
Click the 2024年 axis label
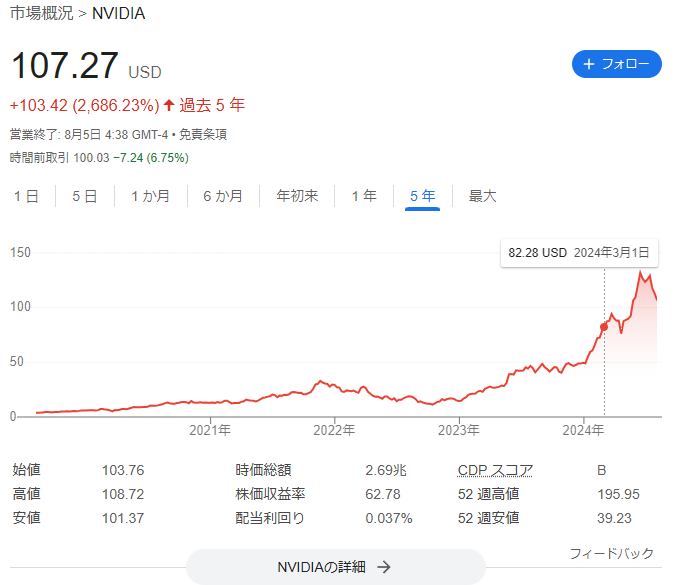pos(583,430)
